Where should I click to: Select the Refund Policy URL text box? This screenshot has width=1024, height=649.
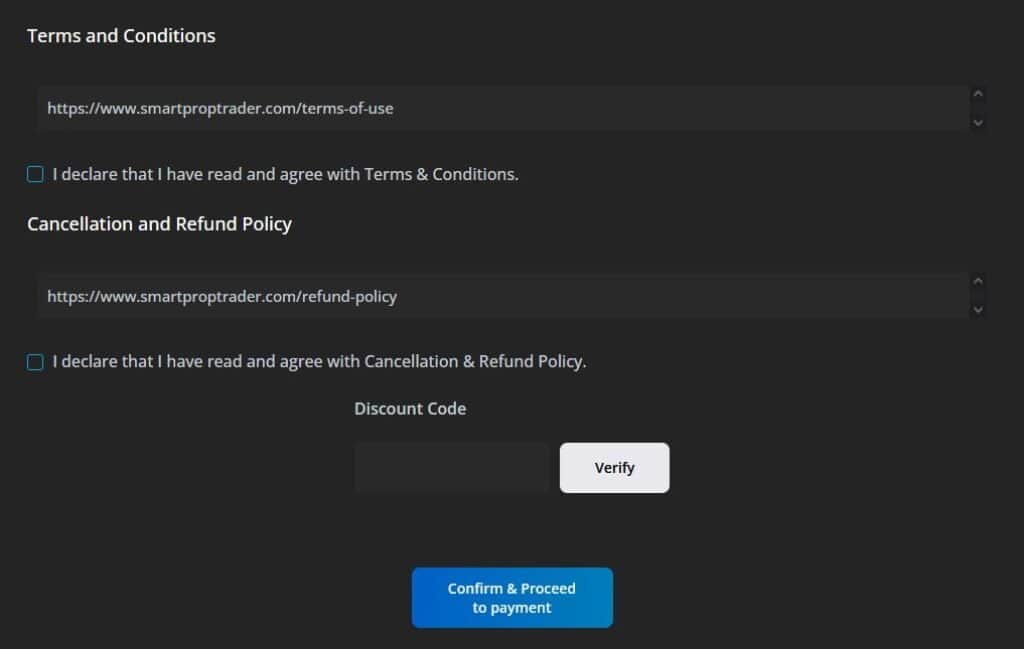pos(500,296)
